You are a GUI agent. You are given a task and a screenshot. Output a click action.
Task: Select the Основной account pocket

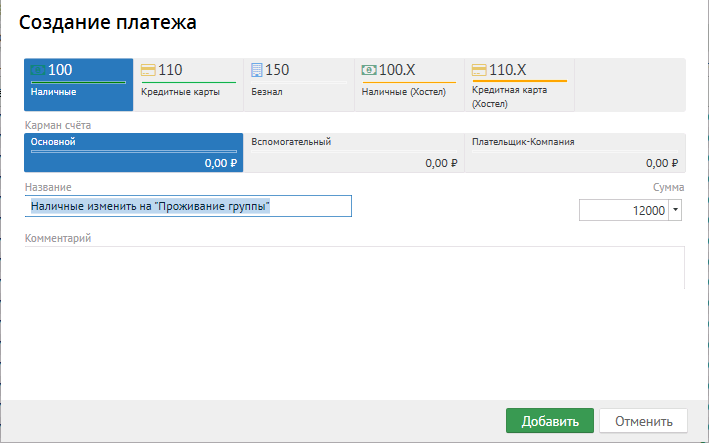click(133, 152)
